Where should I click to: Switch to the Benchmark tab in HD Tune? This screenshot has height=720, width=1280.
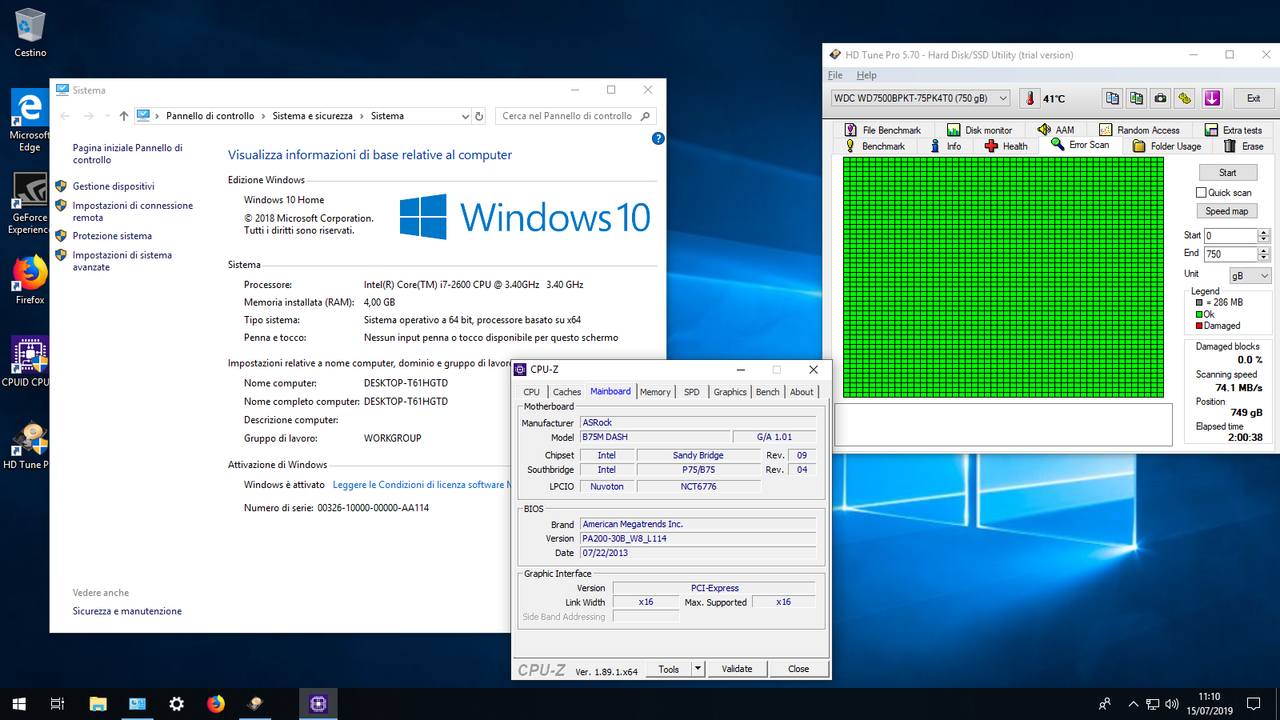[874, 146]
